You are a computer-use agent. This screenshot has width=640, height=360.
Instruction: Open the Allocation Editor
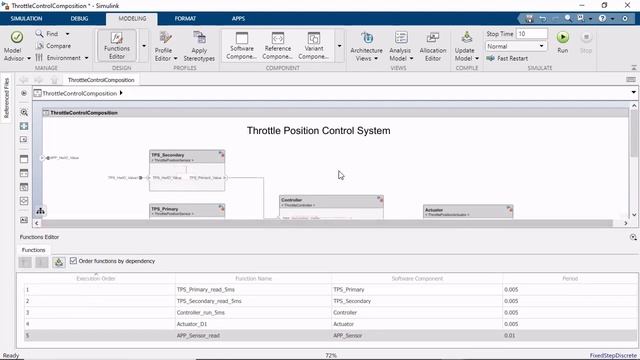(433, 46)
